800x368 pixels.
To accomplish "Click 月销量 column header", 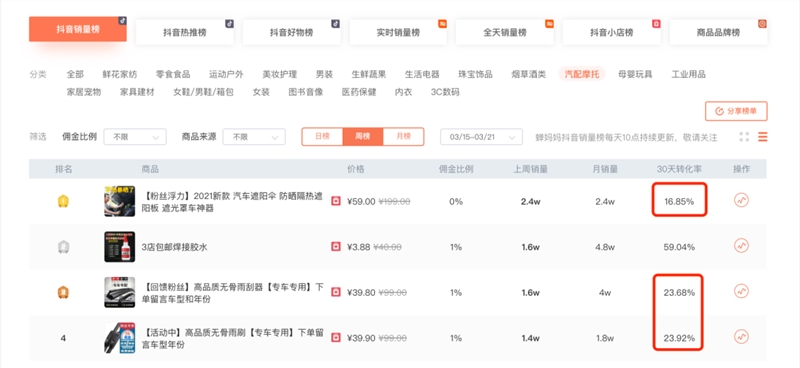I will point(605,169).
